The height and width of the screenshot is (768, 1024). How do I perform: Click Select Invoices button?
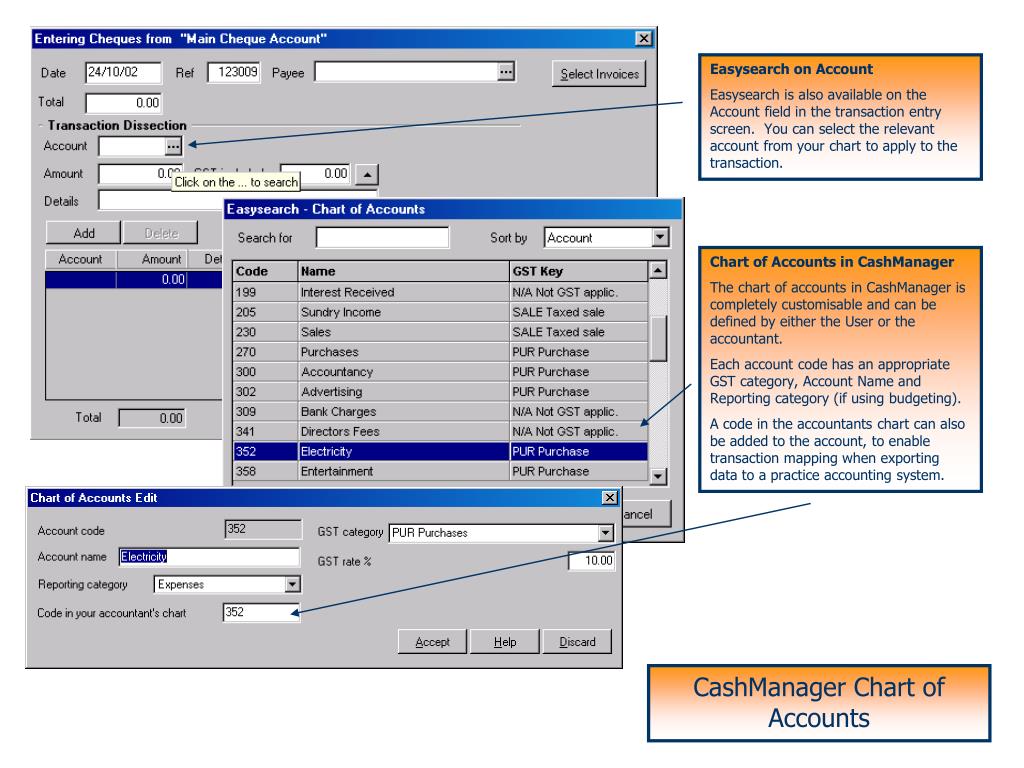(600, 74)
